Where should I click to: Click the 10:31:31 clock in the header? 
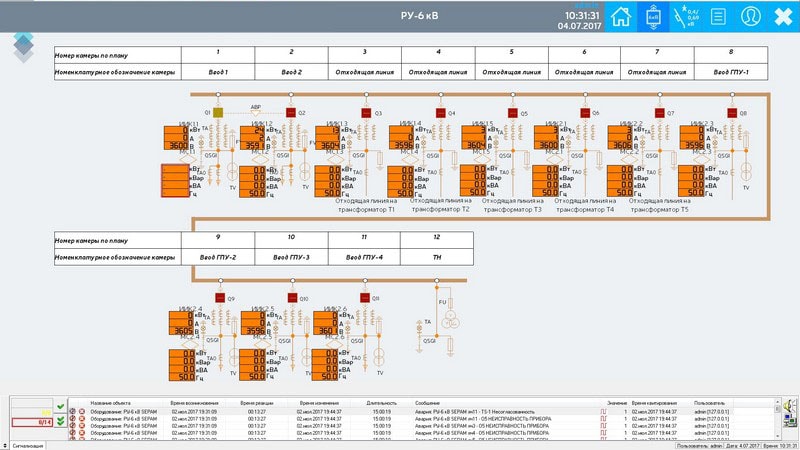[x=582, y=16]
